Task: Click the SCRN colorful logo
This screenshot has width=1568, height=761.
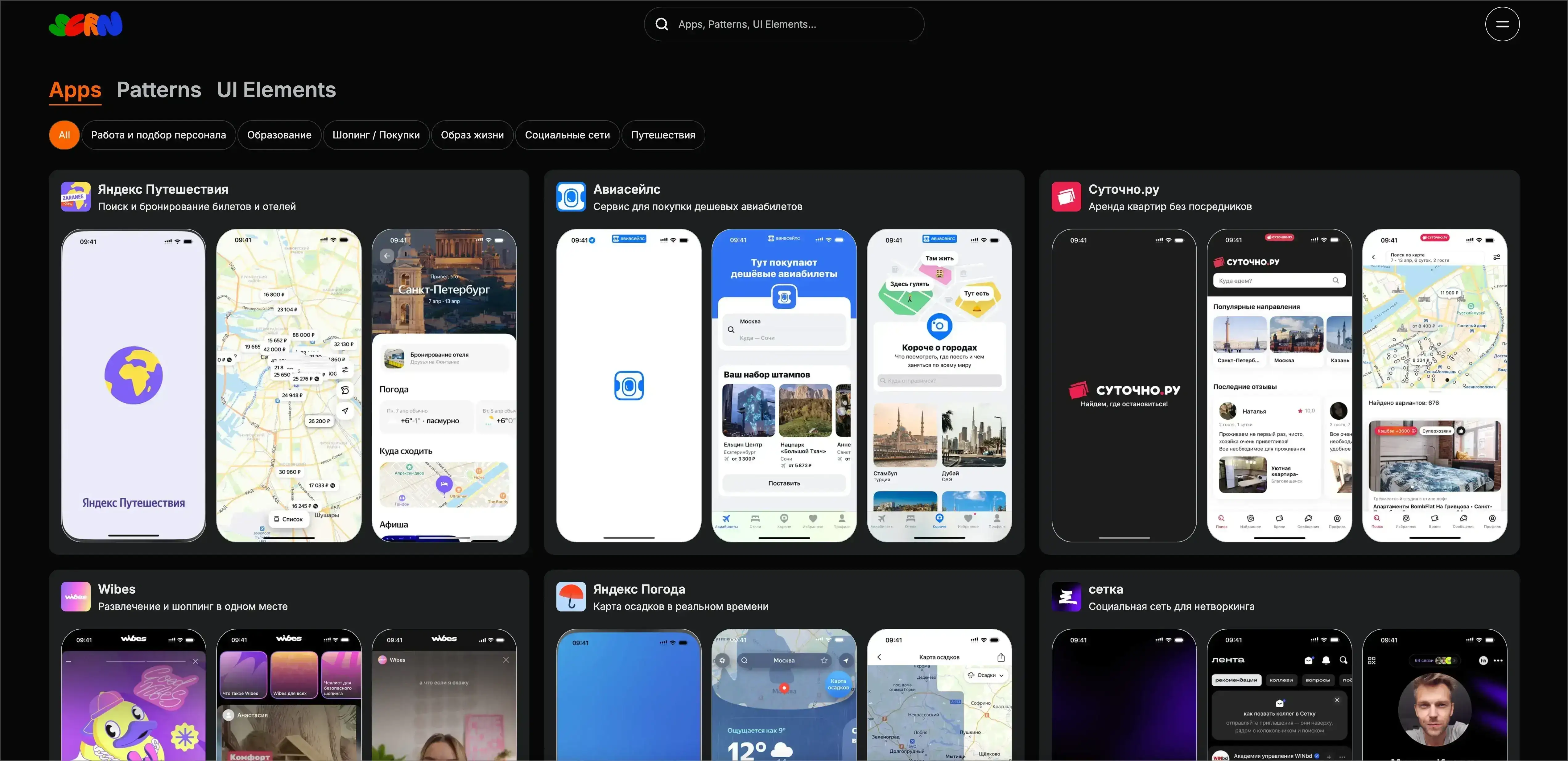Action: coord(86,24)
